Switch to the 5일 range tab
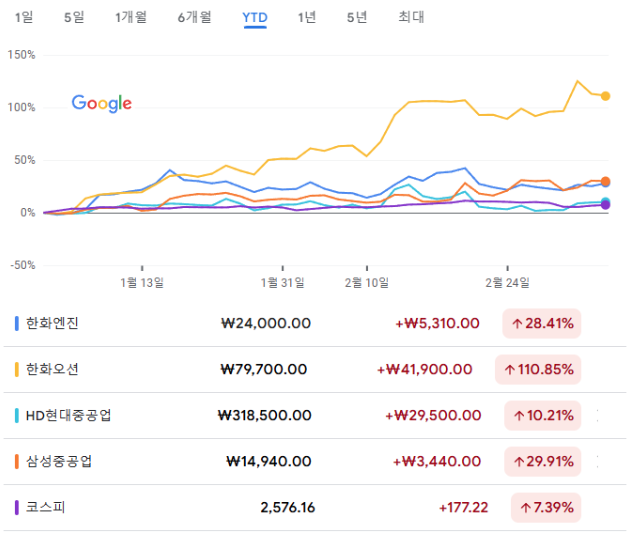 (x=74, y=17)
